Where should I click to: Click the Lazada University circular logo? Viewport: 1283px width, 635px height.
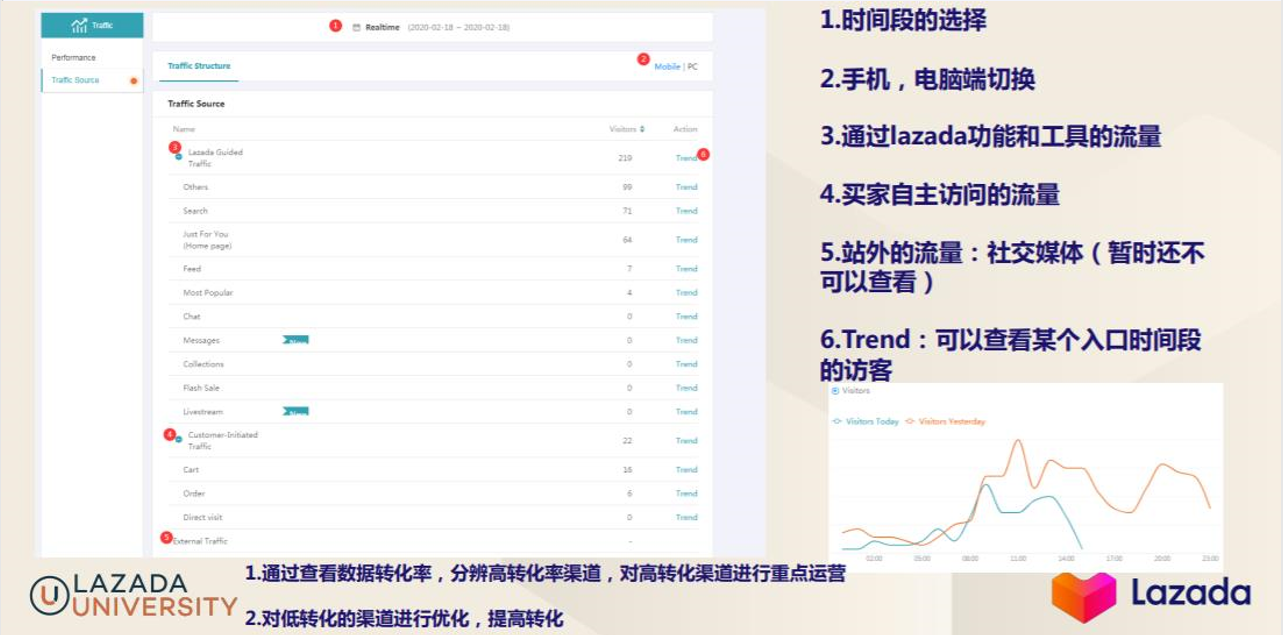coord(49,596)
